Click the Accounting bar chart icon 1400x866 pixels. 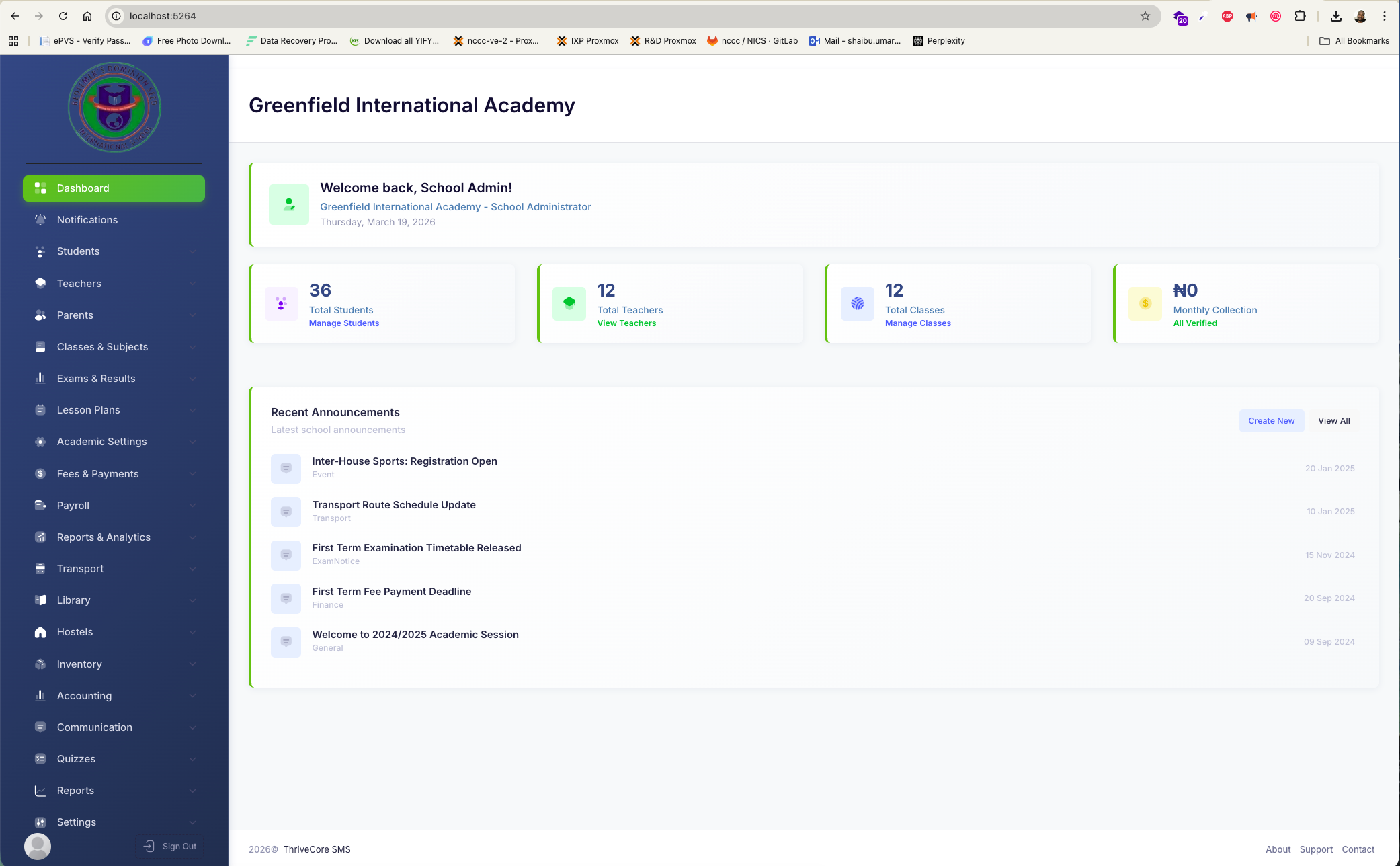[x=40, y=696]
